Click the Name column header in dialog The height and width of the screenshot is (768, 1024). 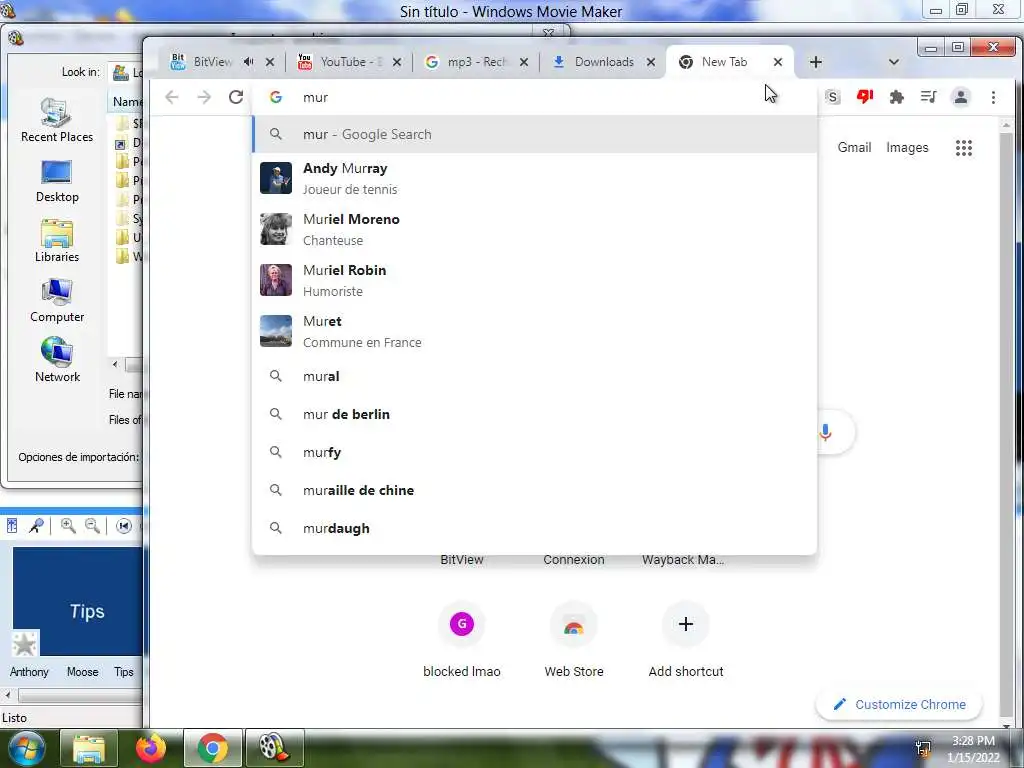click(126, 102)
